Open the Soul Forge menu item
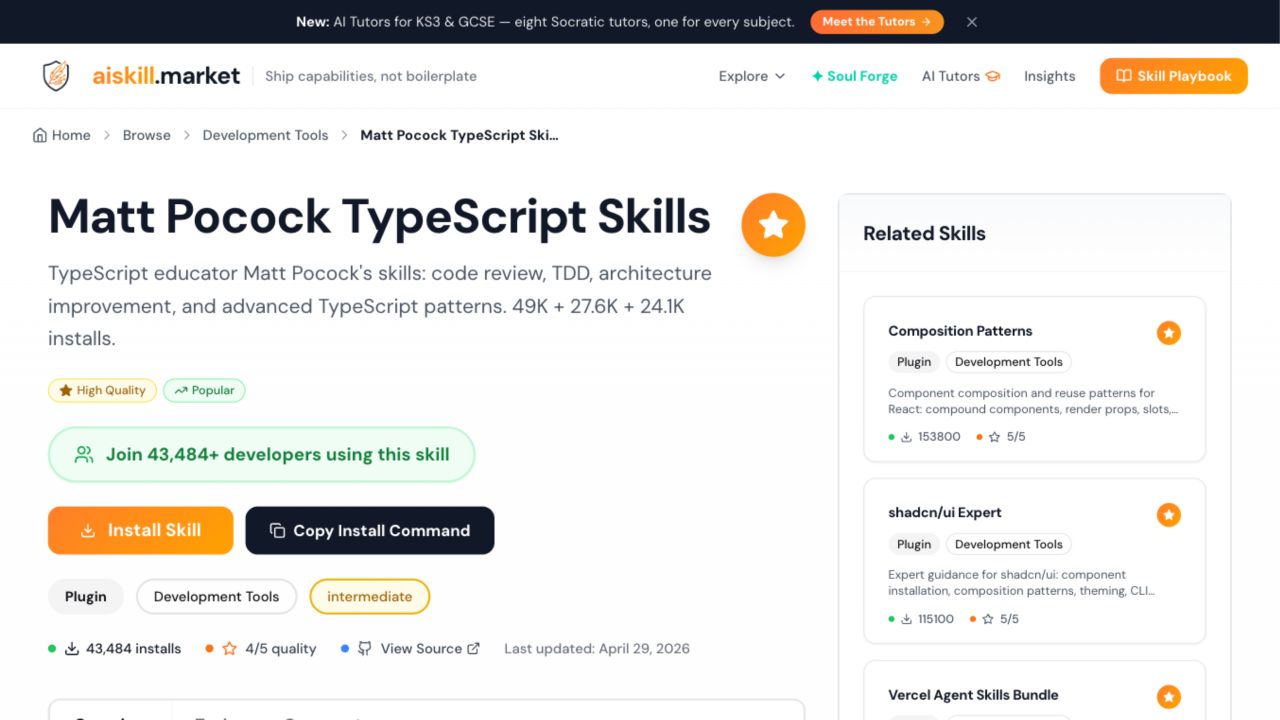This screenshot has width=1280, height=720. point(854,76)
